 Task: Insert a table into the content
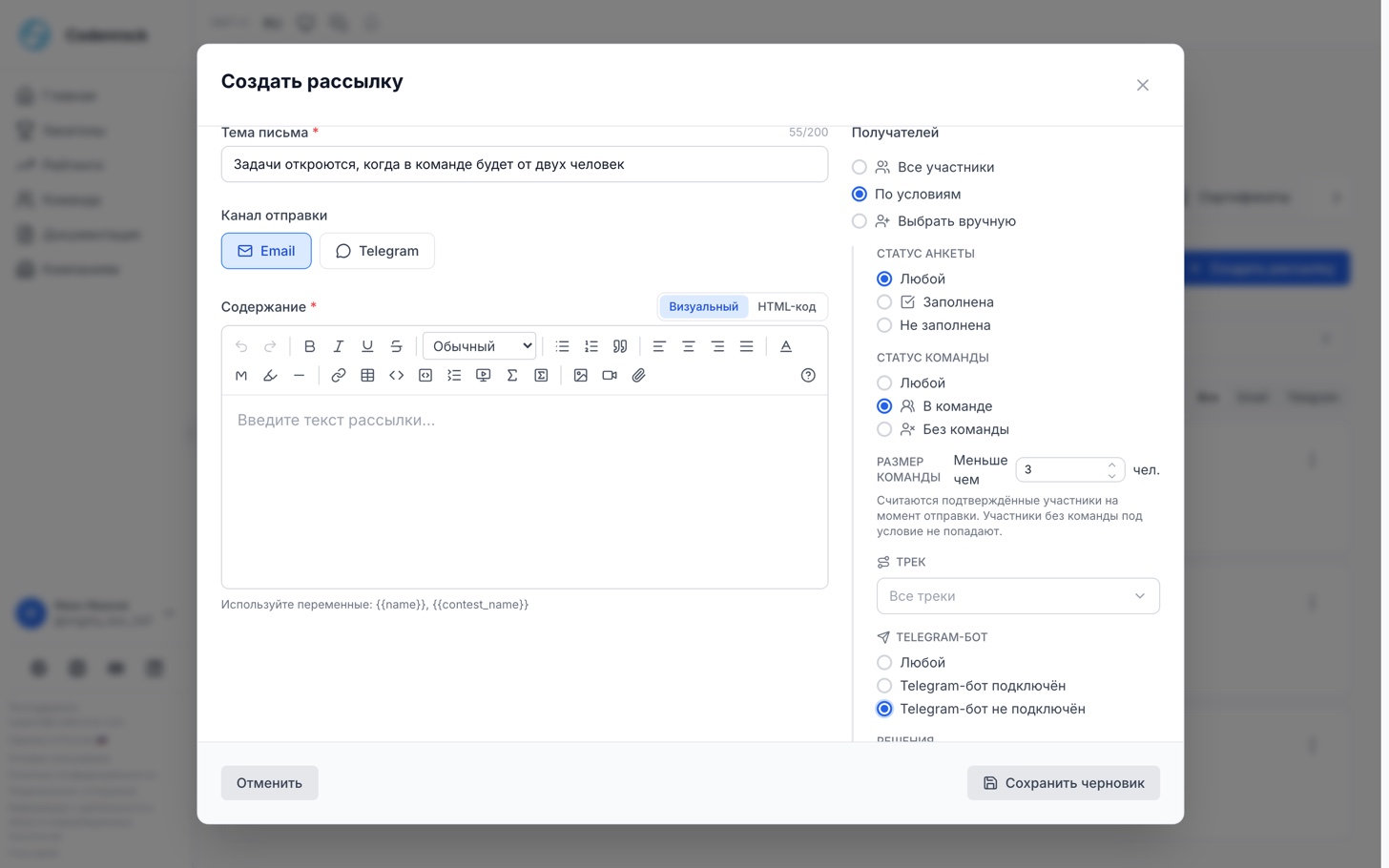(367, 376)
